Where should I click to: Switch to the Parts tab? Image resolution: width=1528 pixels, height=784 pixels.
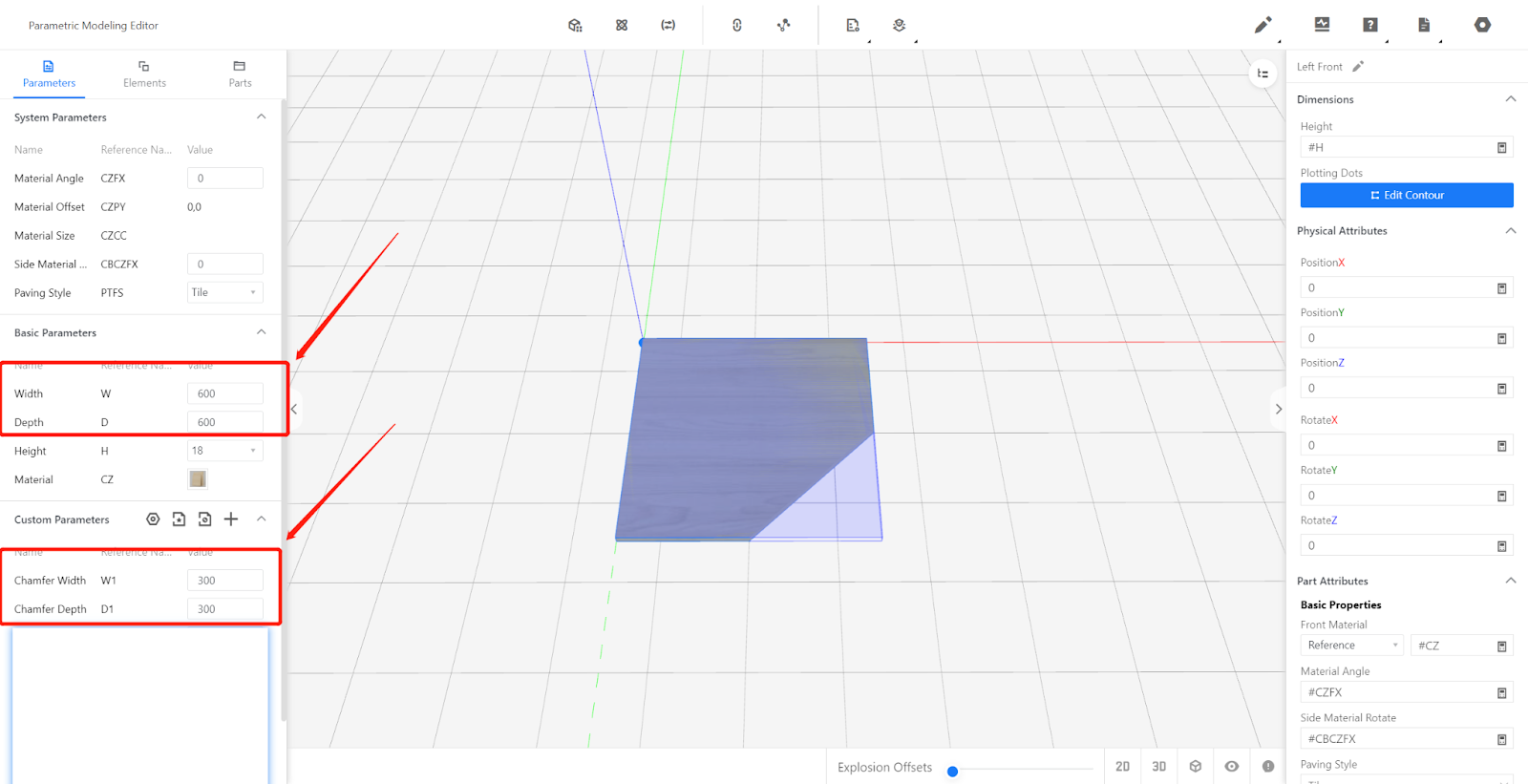(240, 74)
